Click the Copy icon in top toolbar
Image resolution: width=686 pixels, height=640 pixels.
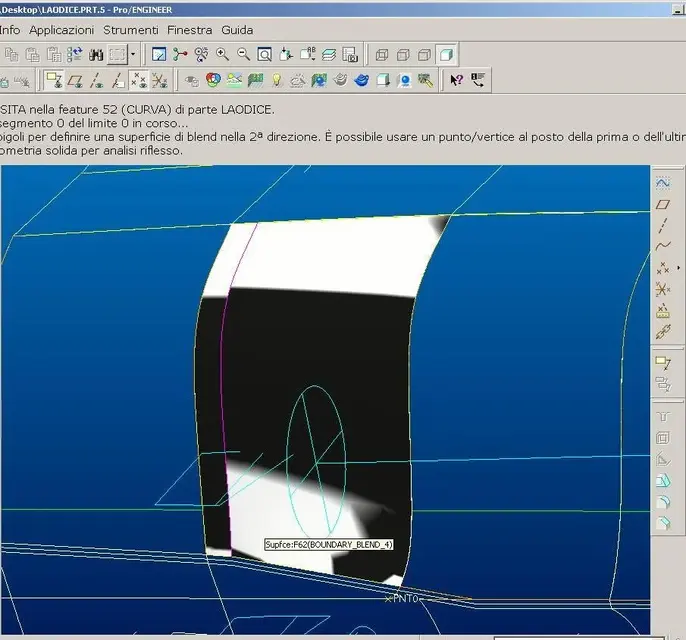11,55
